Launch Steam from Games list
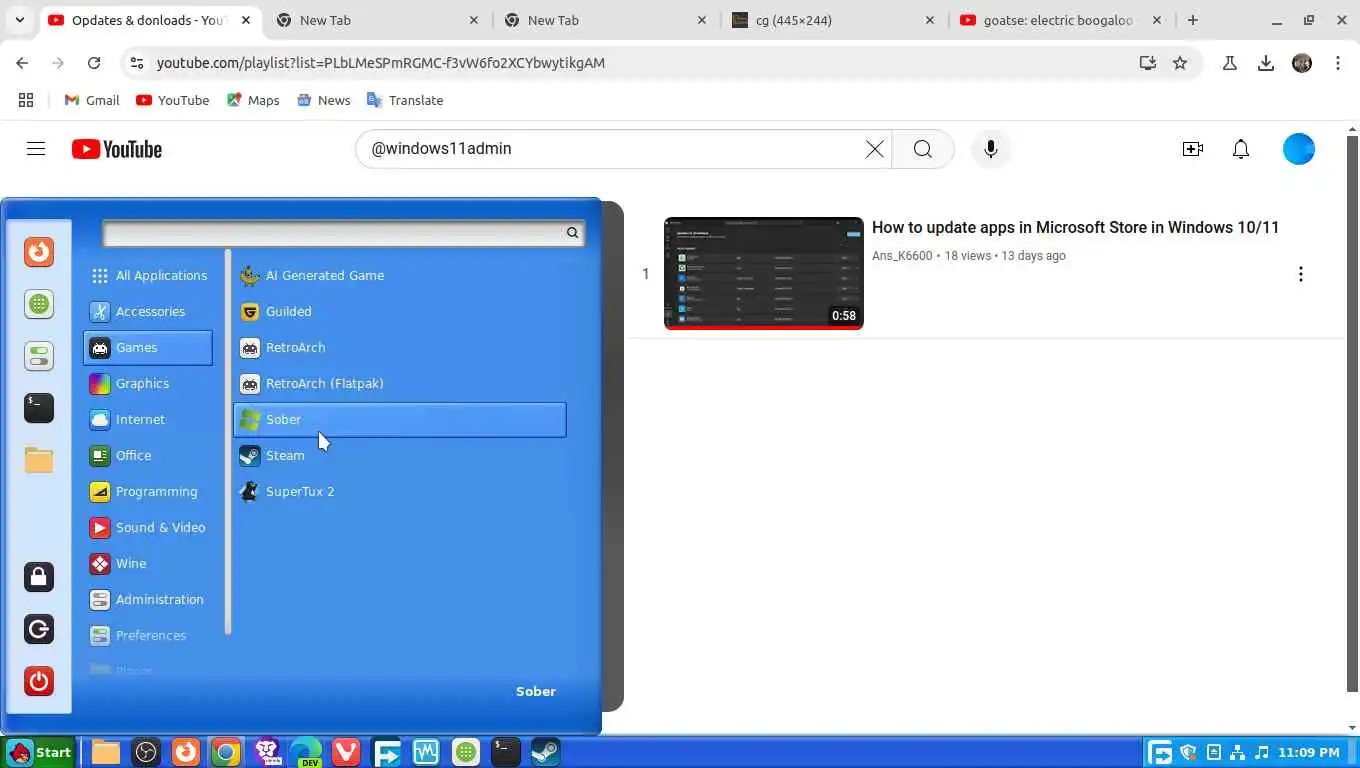Screen dimensions: 1360x768 [400, 456]
